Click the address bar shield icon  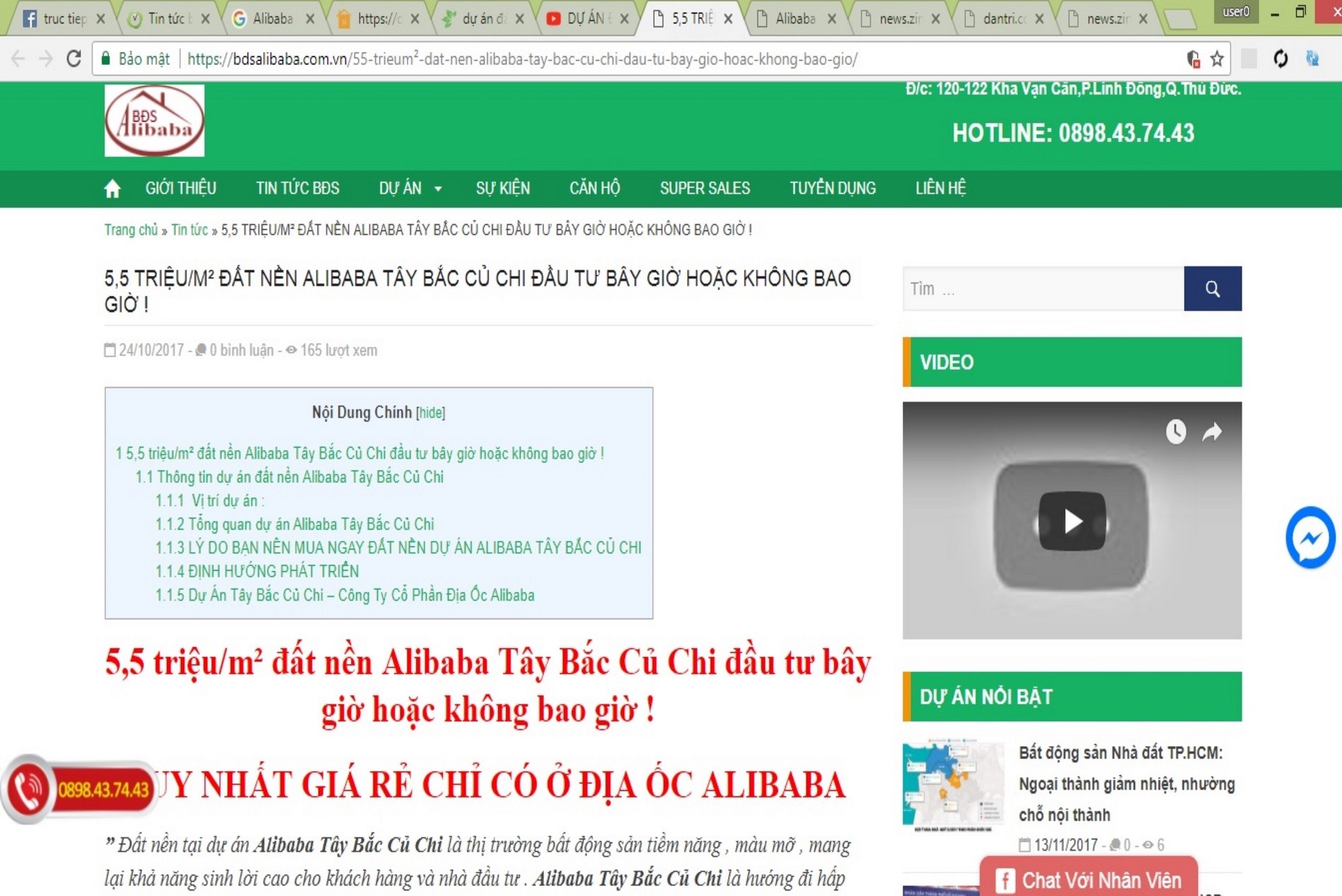click(x=1193, y=59)
